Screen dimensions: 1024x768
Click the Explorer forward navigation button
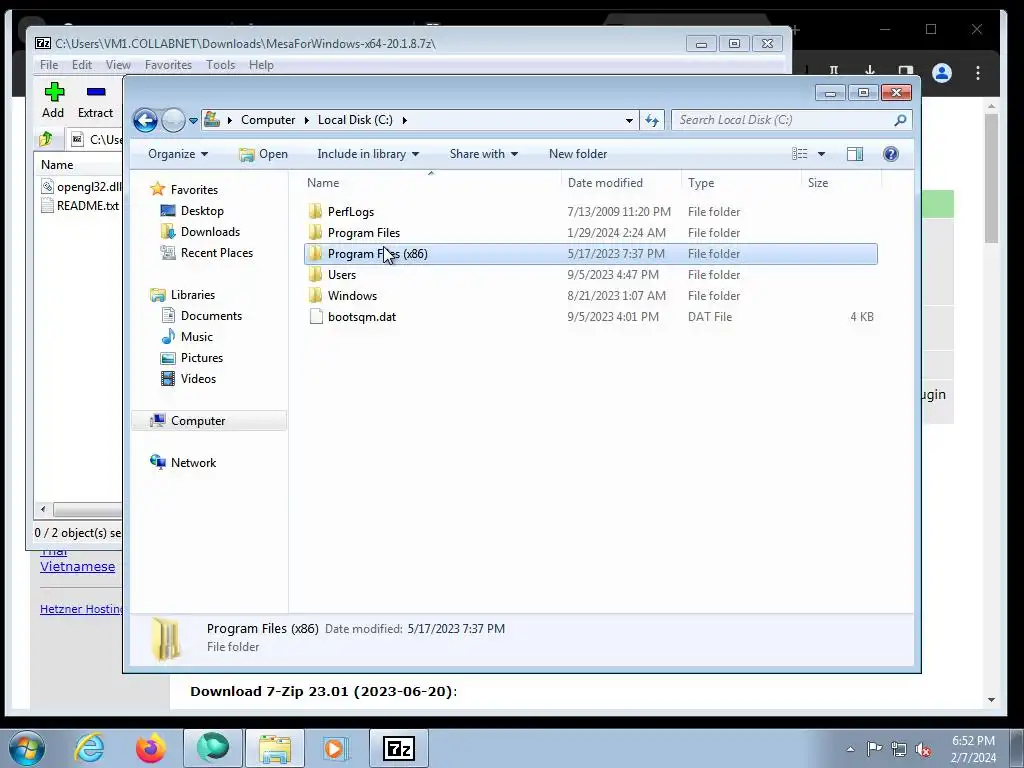tap(173, 120)
